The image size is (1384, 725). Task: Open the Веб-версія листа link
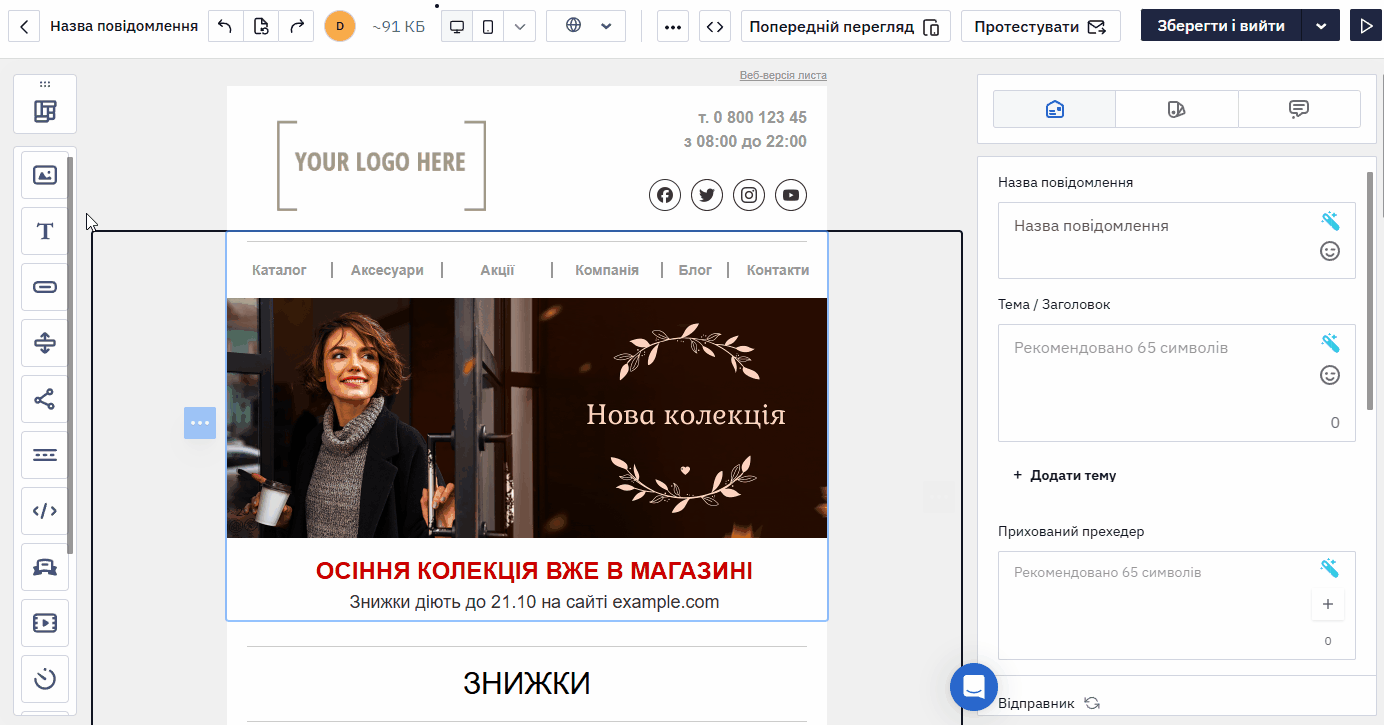coord(783,75)
